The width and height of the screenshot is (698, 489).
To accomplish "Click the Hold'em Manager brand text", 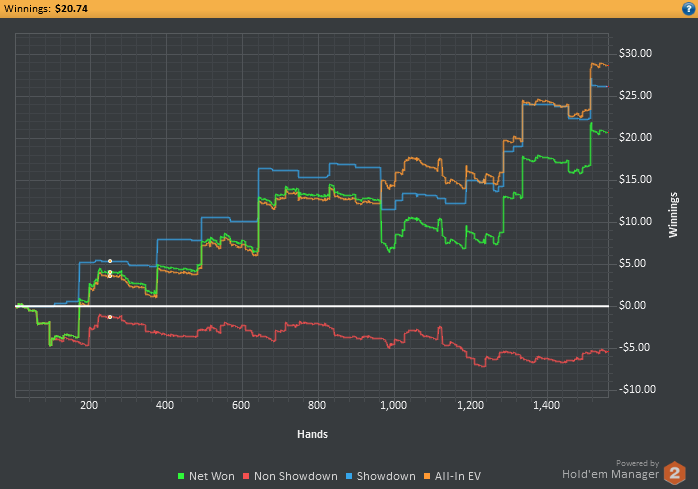I will 610,474.
